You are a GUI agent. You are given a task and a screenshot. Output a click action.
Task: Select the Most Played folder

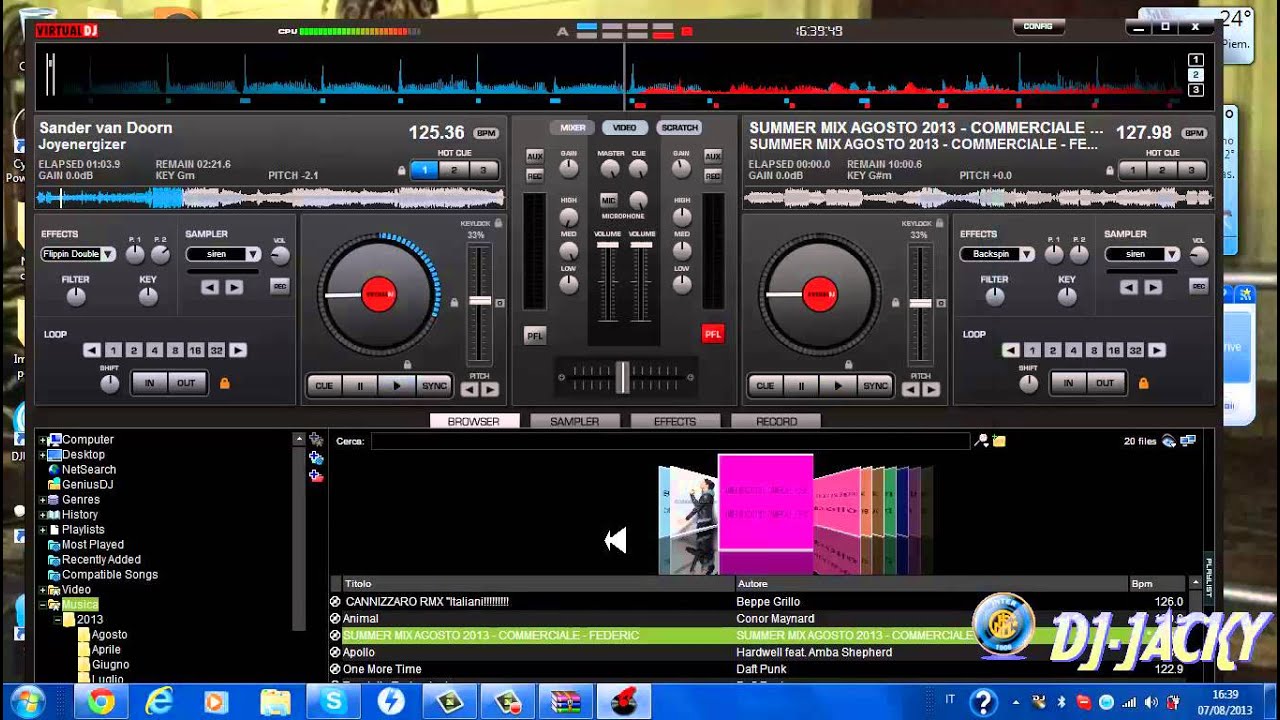tap(93, 545)
